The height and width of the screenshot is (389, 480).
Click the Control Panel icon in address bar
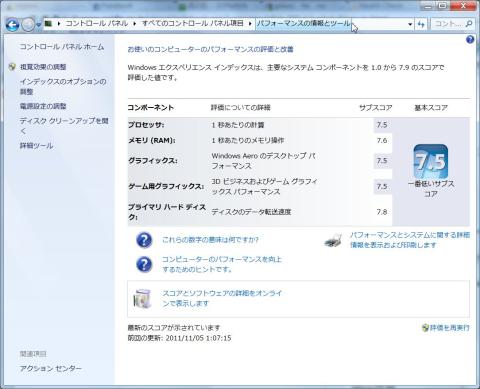[x=49, y=23]
